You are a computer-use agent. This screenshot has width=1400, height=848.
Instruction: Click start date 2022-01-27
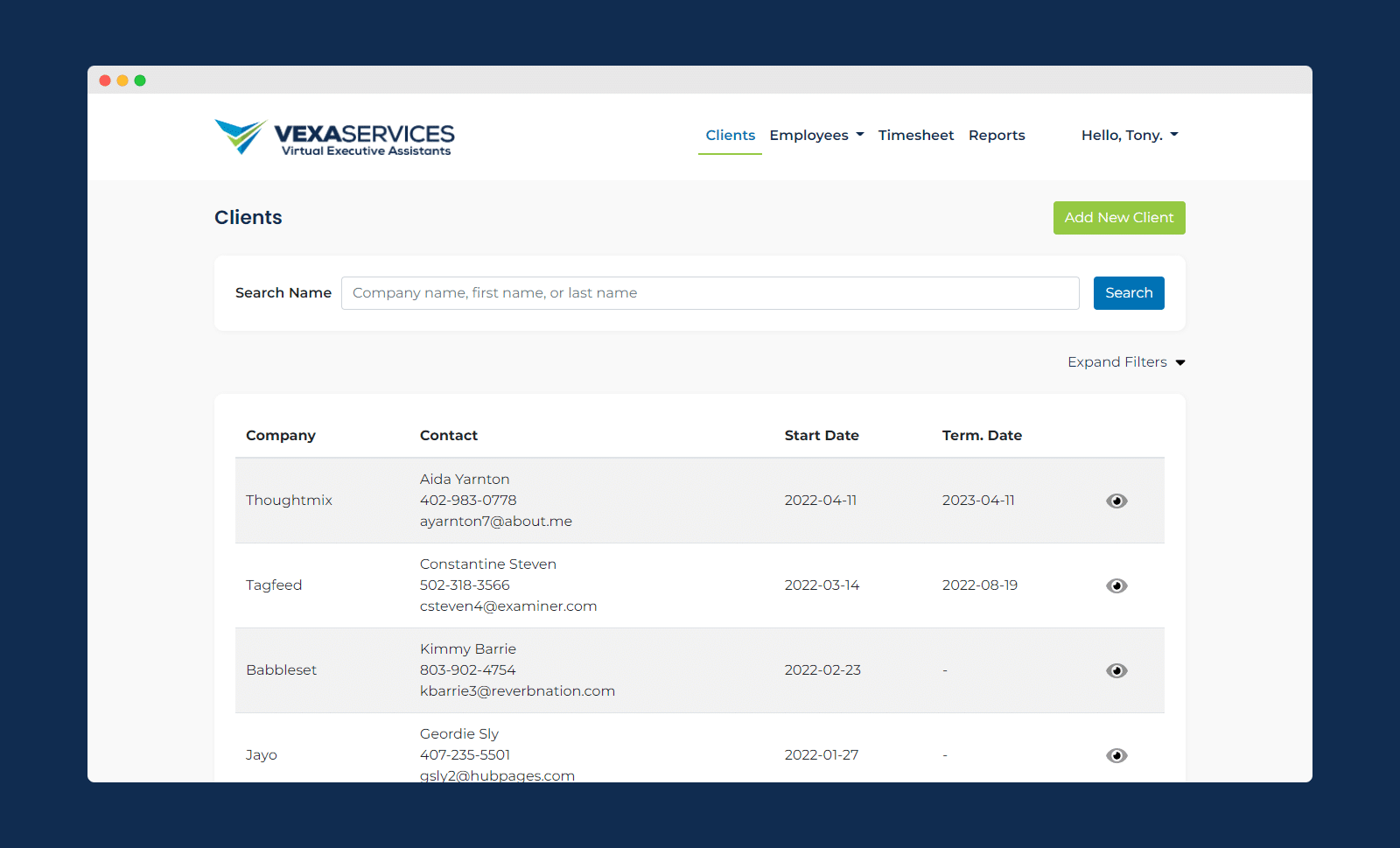click(x=822, y=755)
